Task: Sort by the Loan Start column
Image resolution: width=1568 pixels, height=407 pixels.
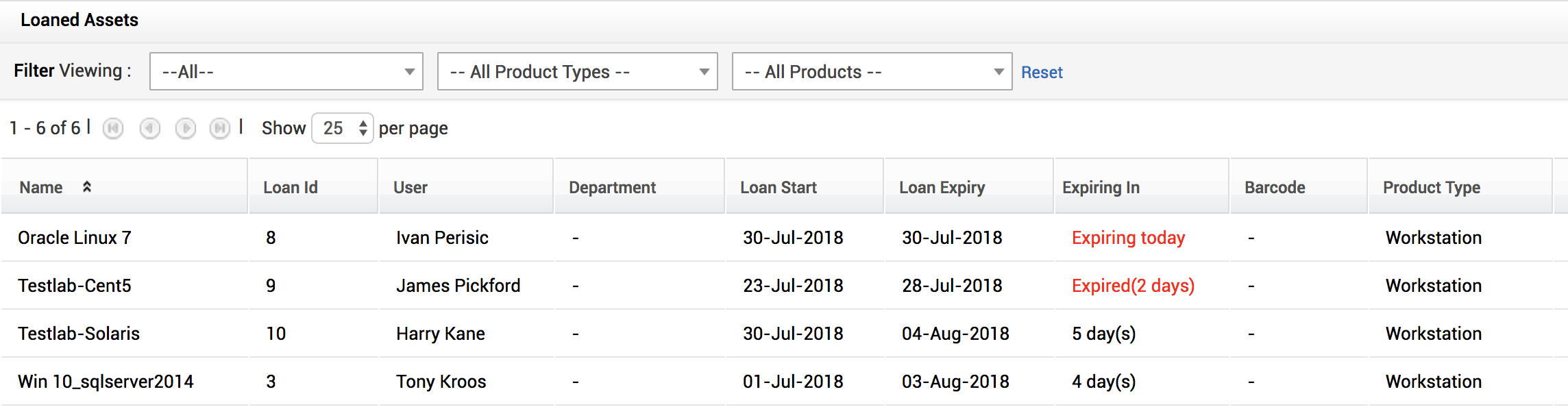Action: coord(779,187)
